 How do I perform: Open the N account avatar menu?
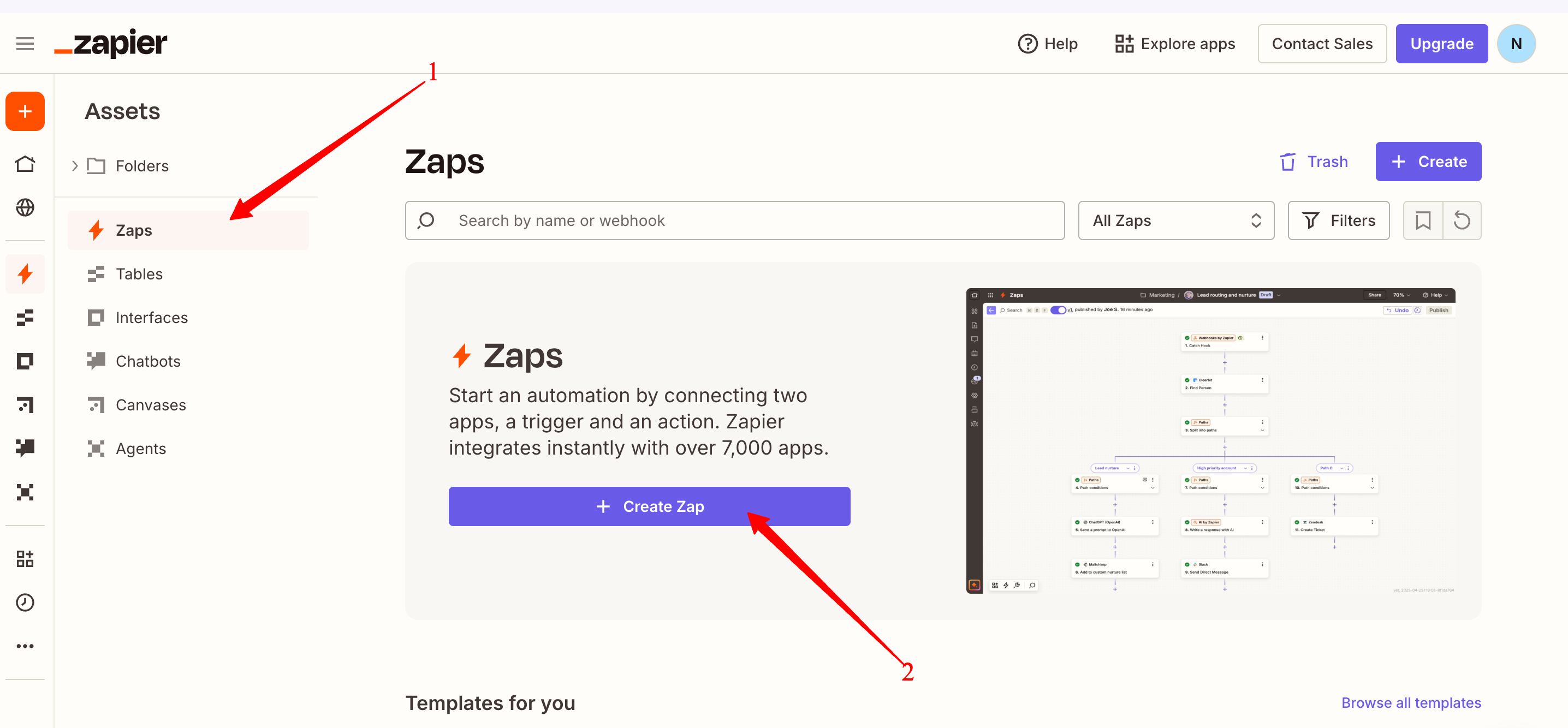click(x=1516, y=44)
